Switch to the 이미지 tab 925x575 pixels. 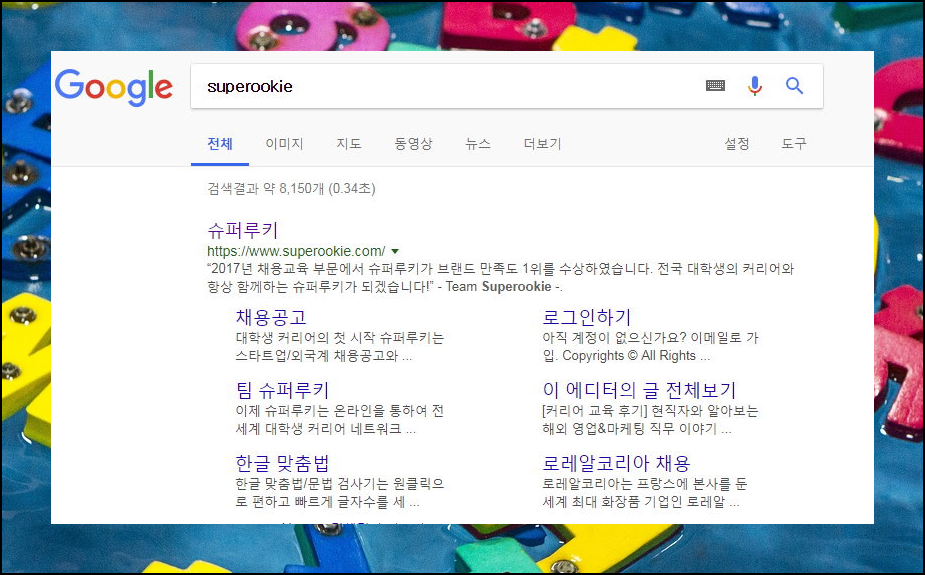[284, 144]
